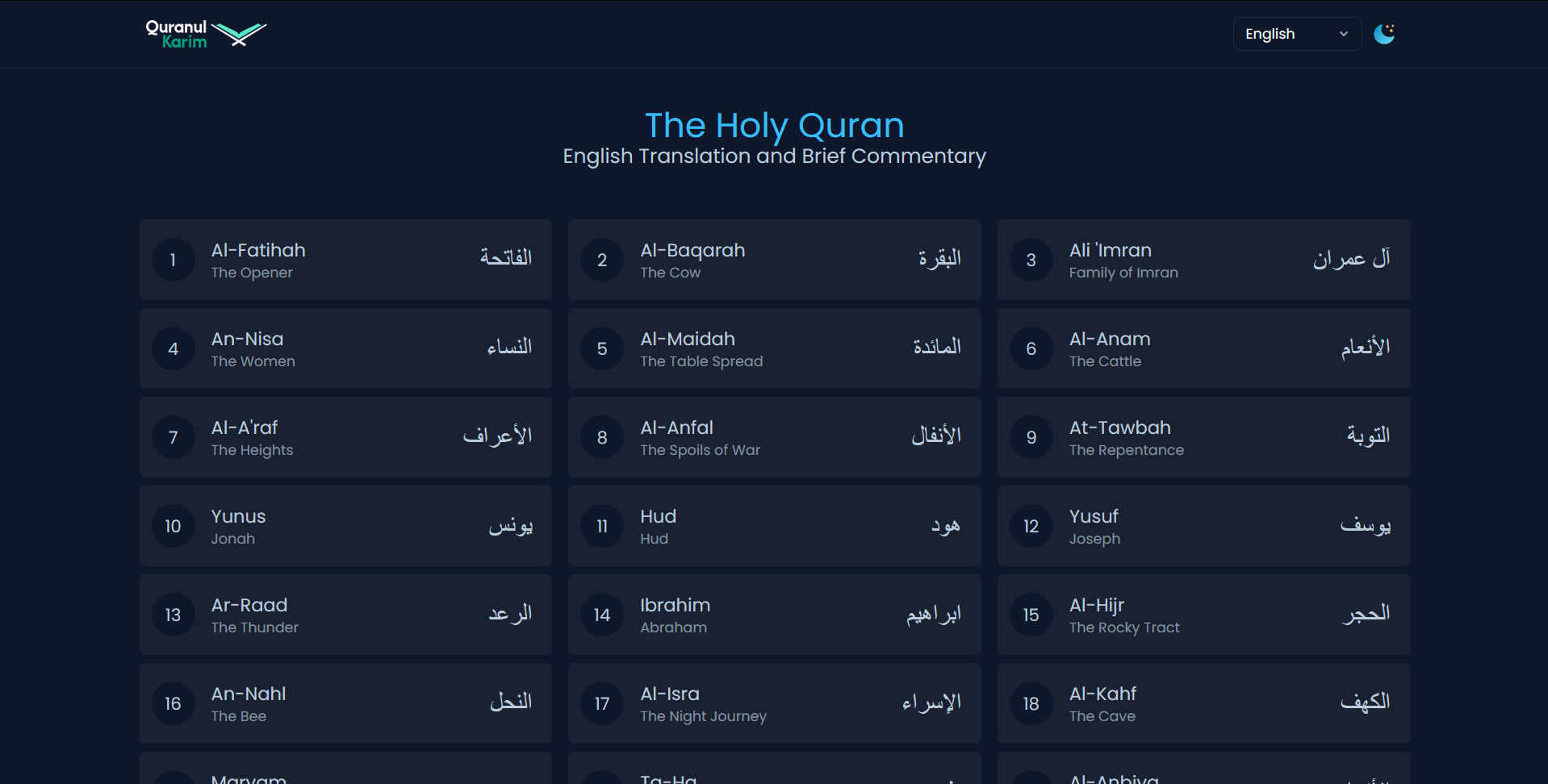Select At-Tawbah, The Repentance
Viewport: 1548px width, 784px height.
[1203, 437]
